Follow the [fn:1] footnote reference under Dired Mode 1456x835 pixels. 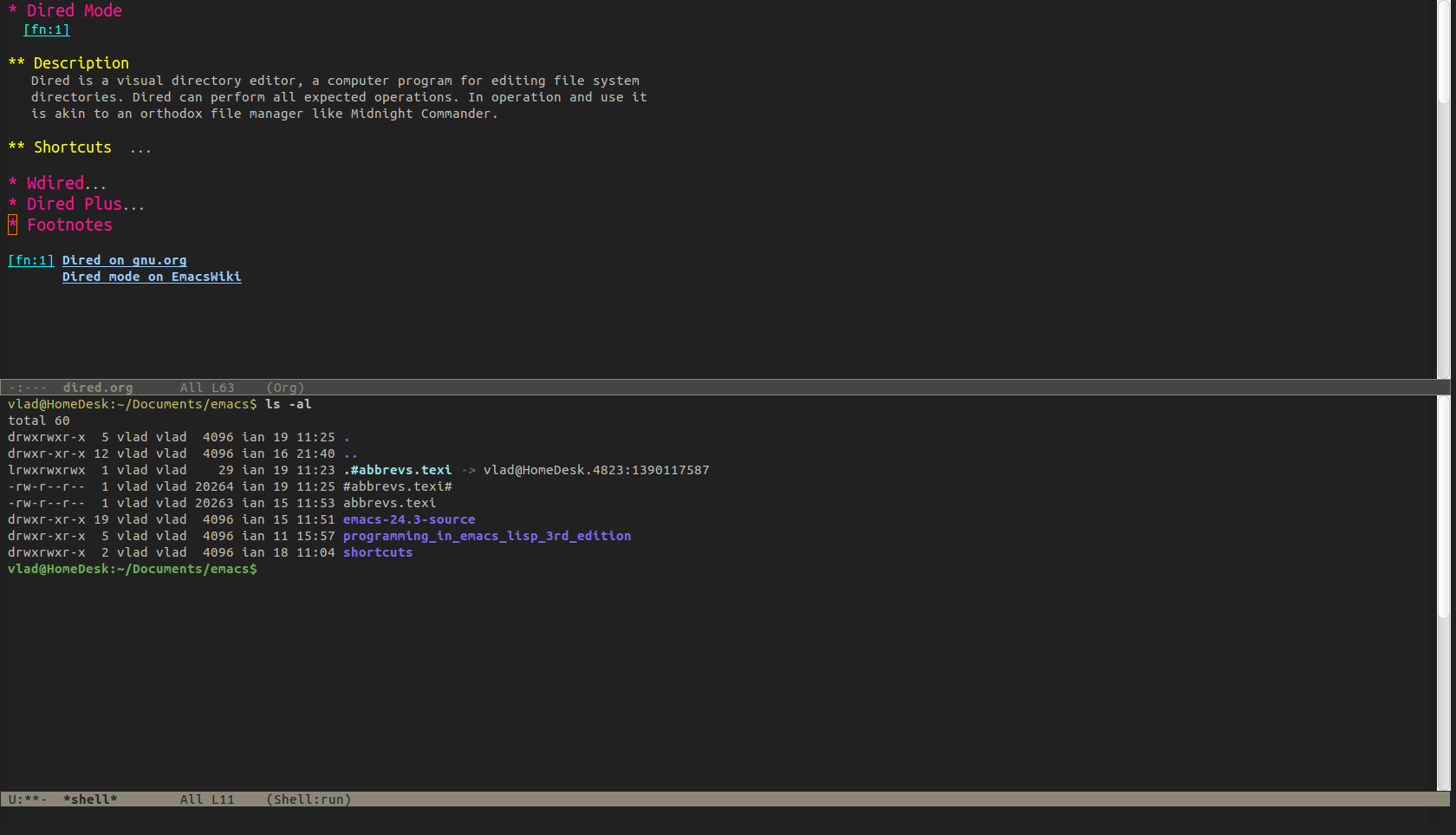point(47,29)
